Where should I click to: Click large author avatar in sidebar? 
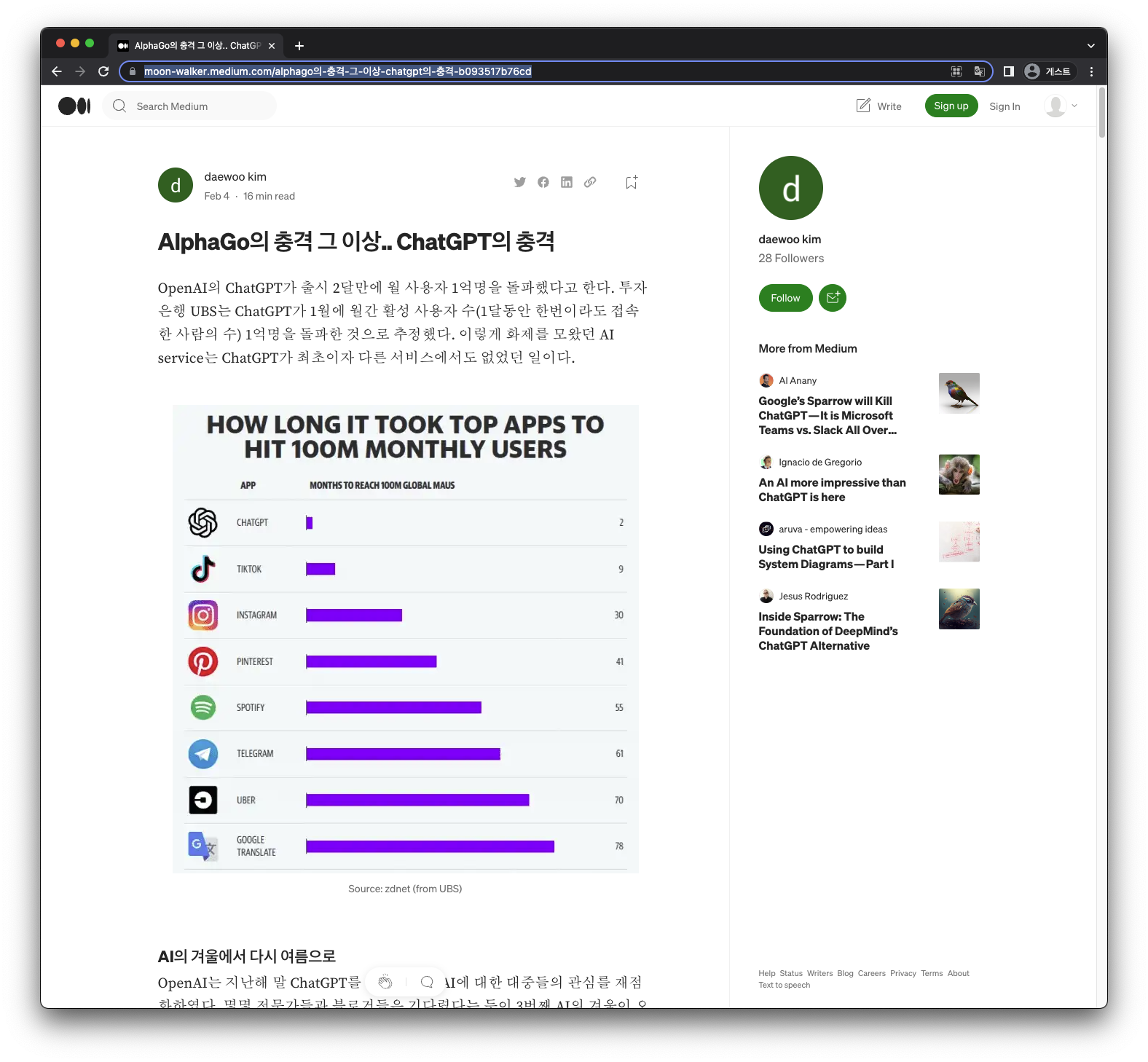click(x=791, y=188)
